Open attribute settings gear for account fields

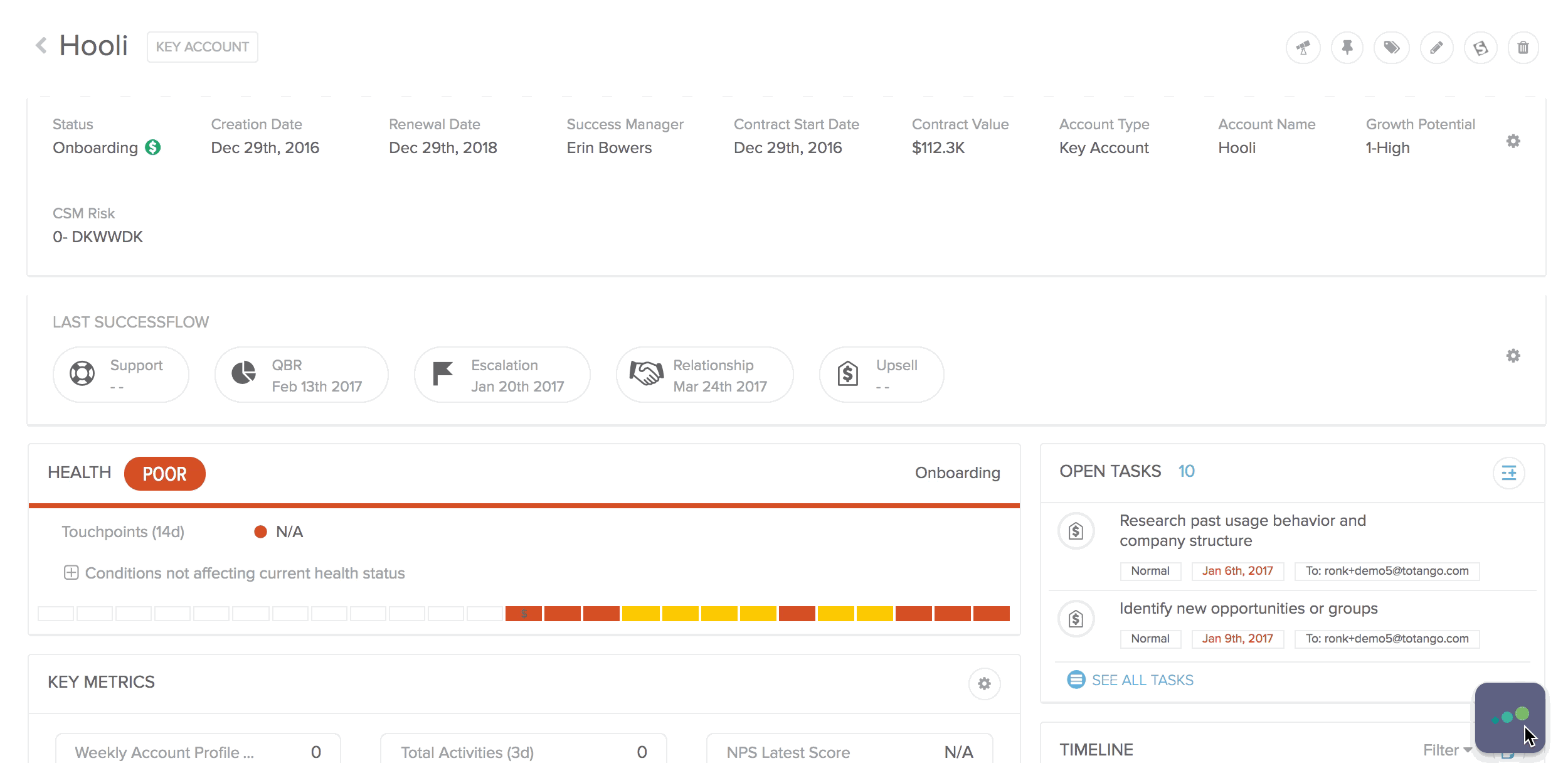coord(1513,141)
